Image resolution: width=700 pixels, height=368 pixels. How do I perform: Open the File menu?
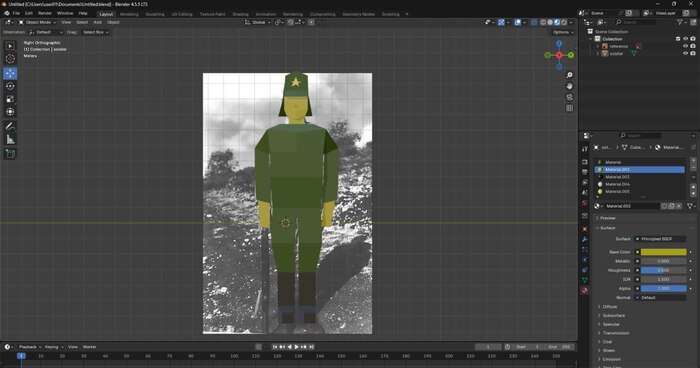click(x=16, y=13)
